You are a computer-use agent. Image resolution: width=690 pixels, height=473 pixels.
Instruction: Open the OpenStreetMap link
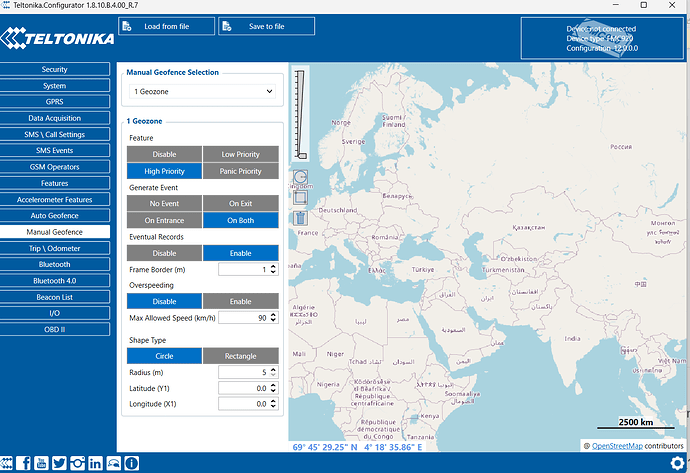click(617, 446)
